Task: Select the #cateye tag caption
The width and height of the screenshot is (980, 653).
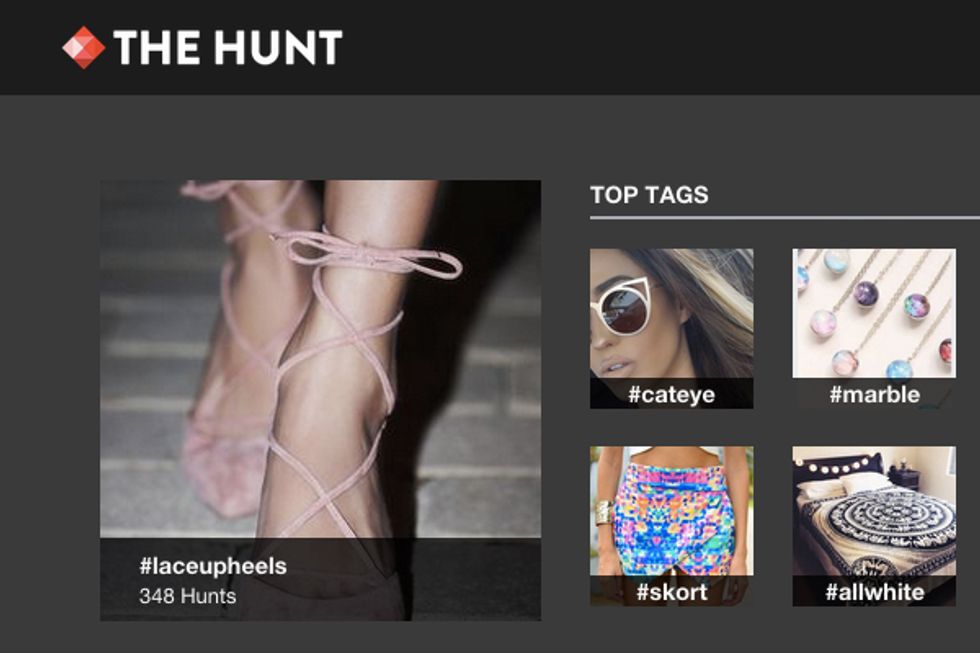Action: pyautogui.click(x=671, y=394)
